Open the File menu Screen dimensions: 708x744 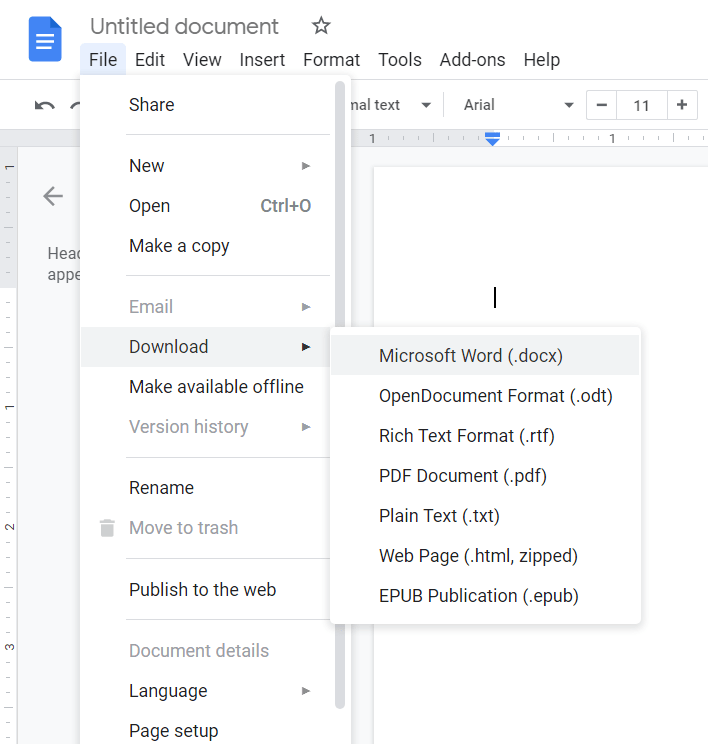pos(103,60)
